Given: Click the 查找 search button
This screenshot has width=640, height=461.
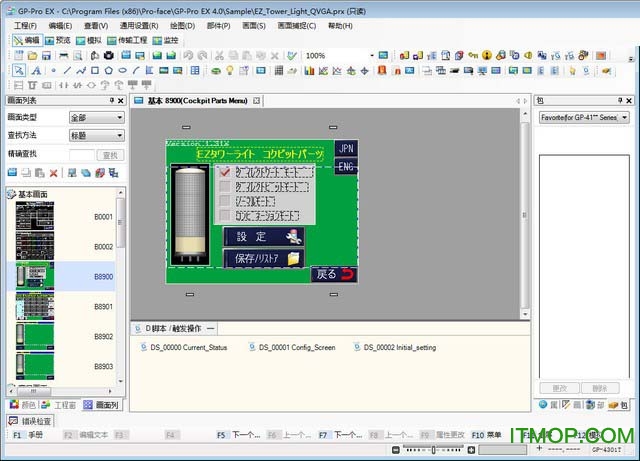Looking at the screenshot, I should tap(110, 155).
